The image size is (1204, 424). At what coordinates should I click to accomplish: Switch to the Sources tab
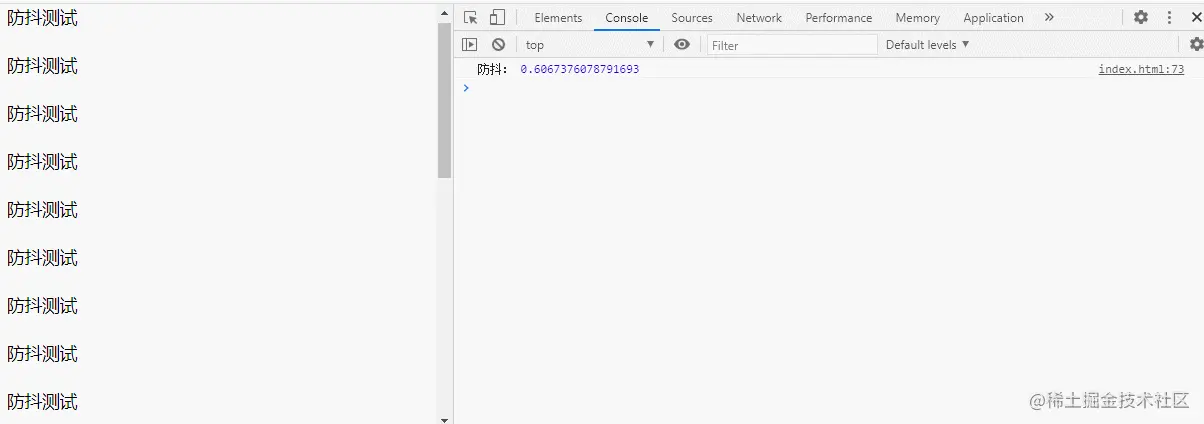(x=692, y=17)
